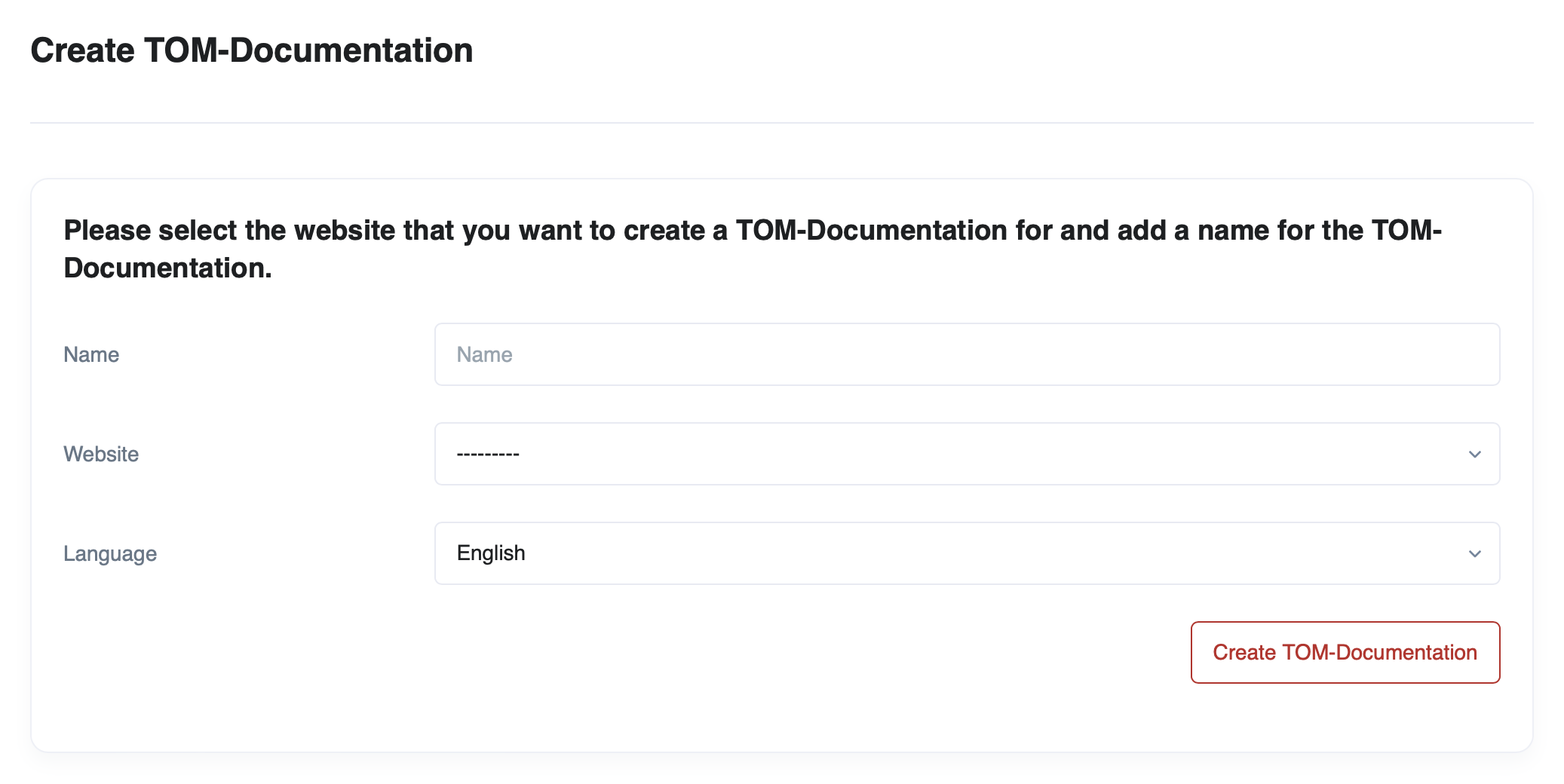Select the Name field label
Screen dimensions: 1564x784
91,354
